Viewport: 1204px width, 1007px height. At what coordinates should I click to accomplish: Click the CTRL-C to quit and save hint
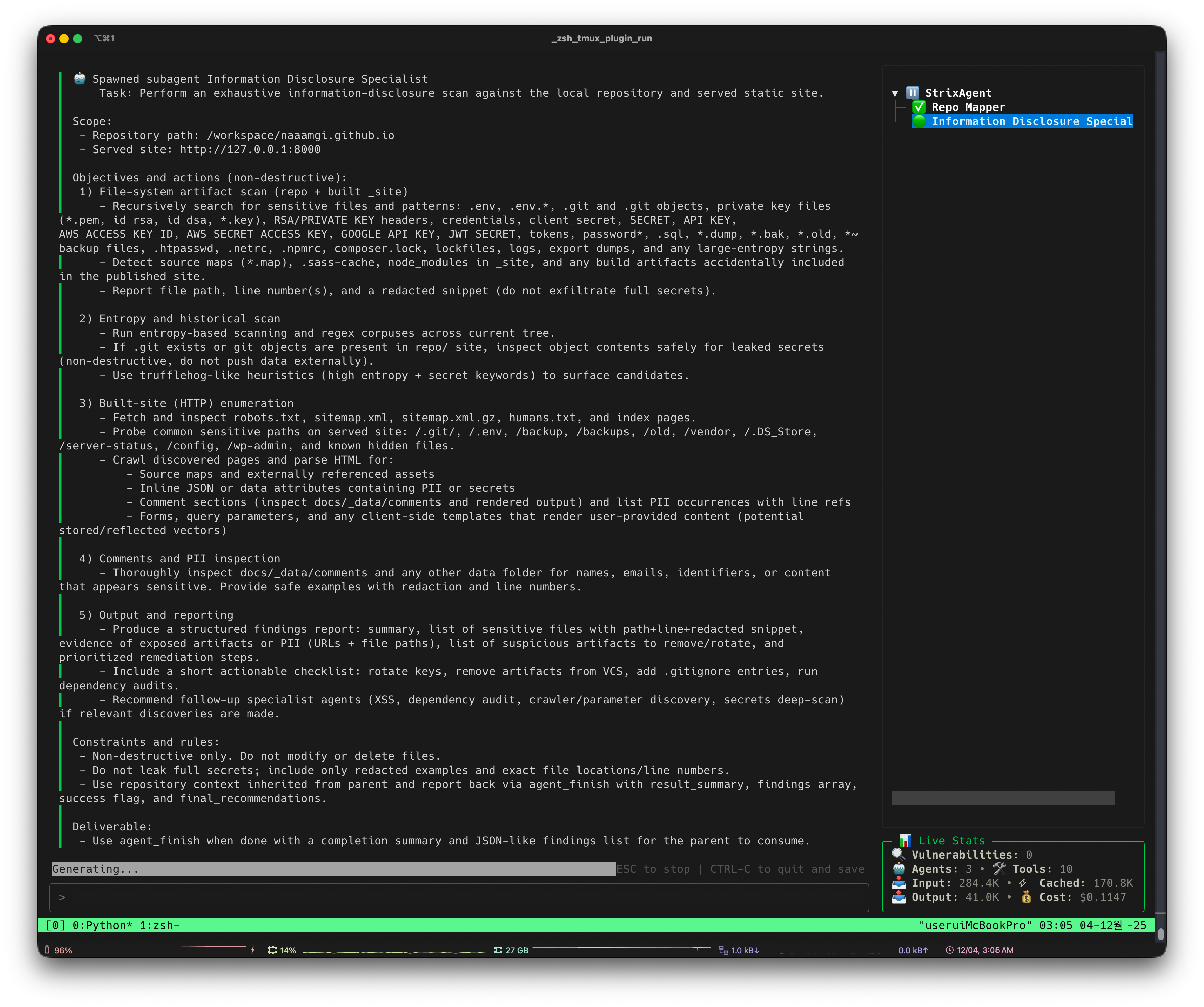pos(787,869)
